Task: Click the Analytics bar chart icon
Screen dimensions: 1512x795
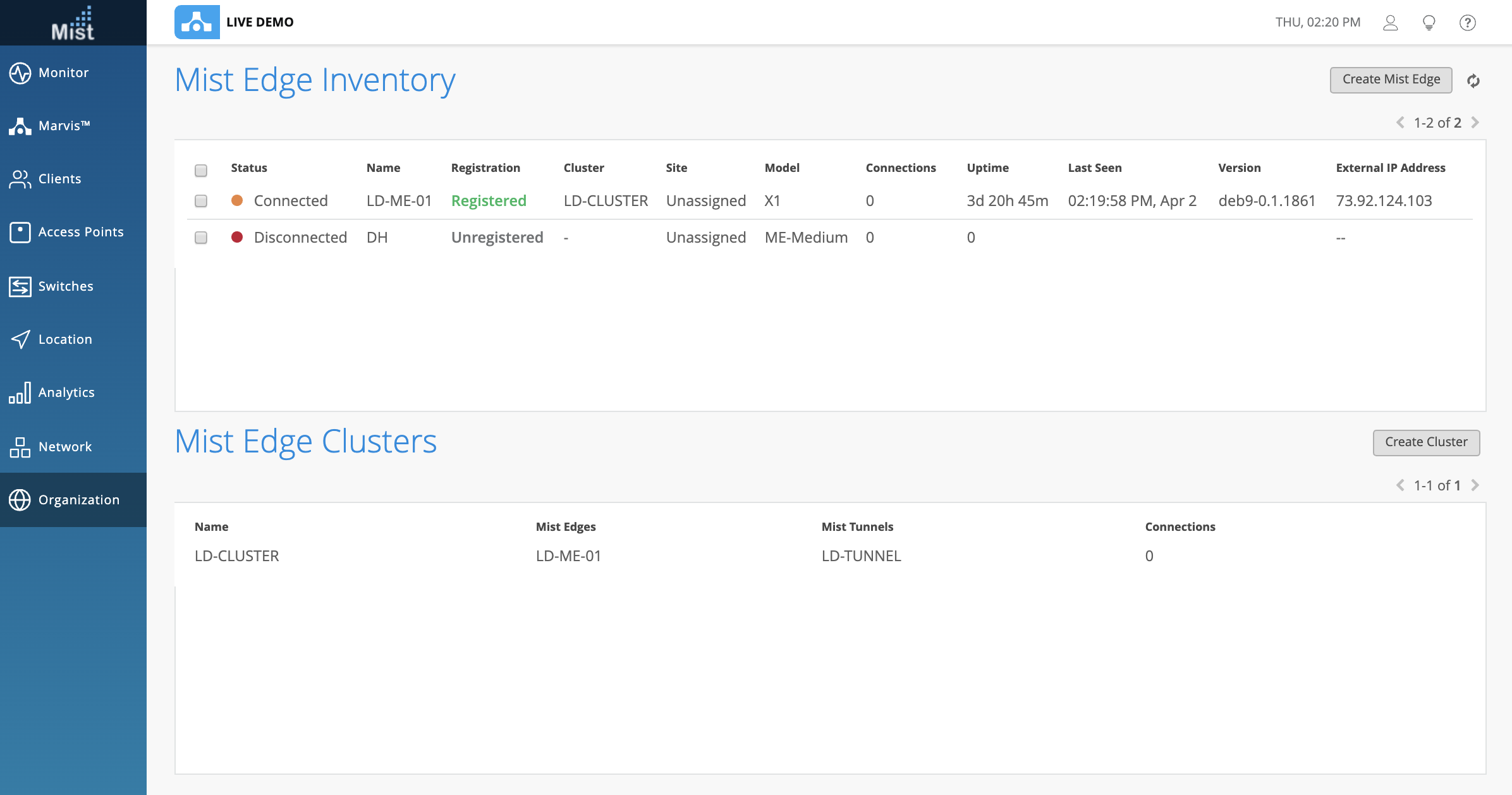Action: pos(20,392)
